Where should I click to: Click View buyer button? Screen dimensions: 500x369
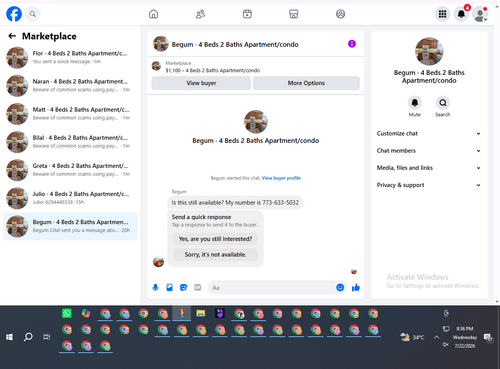(201, 83)
